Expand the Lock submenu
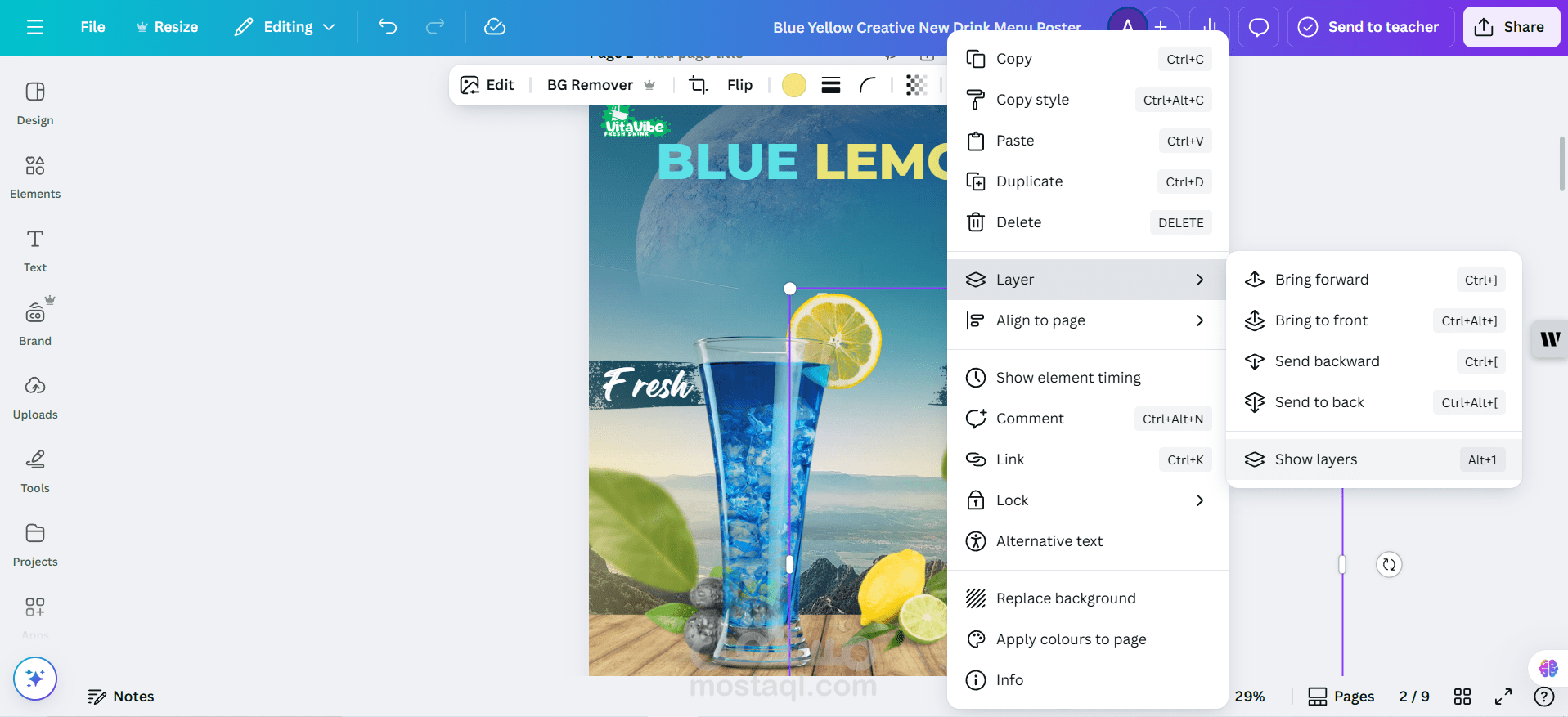This screenshot has width=1568, height=717. (x=1088, y=500)
